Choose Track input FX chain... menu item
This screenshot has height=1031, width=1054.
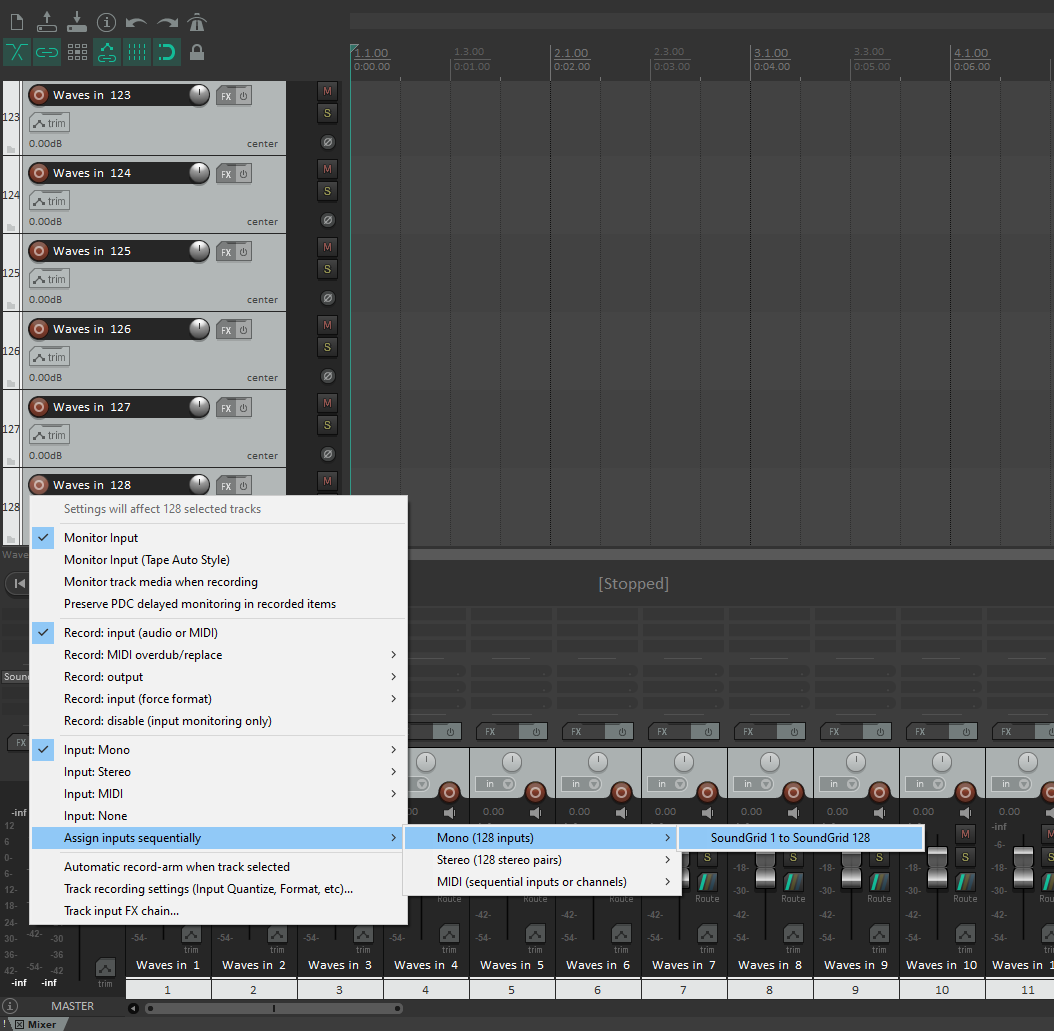(121, 911)
